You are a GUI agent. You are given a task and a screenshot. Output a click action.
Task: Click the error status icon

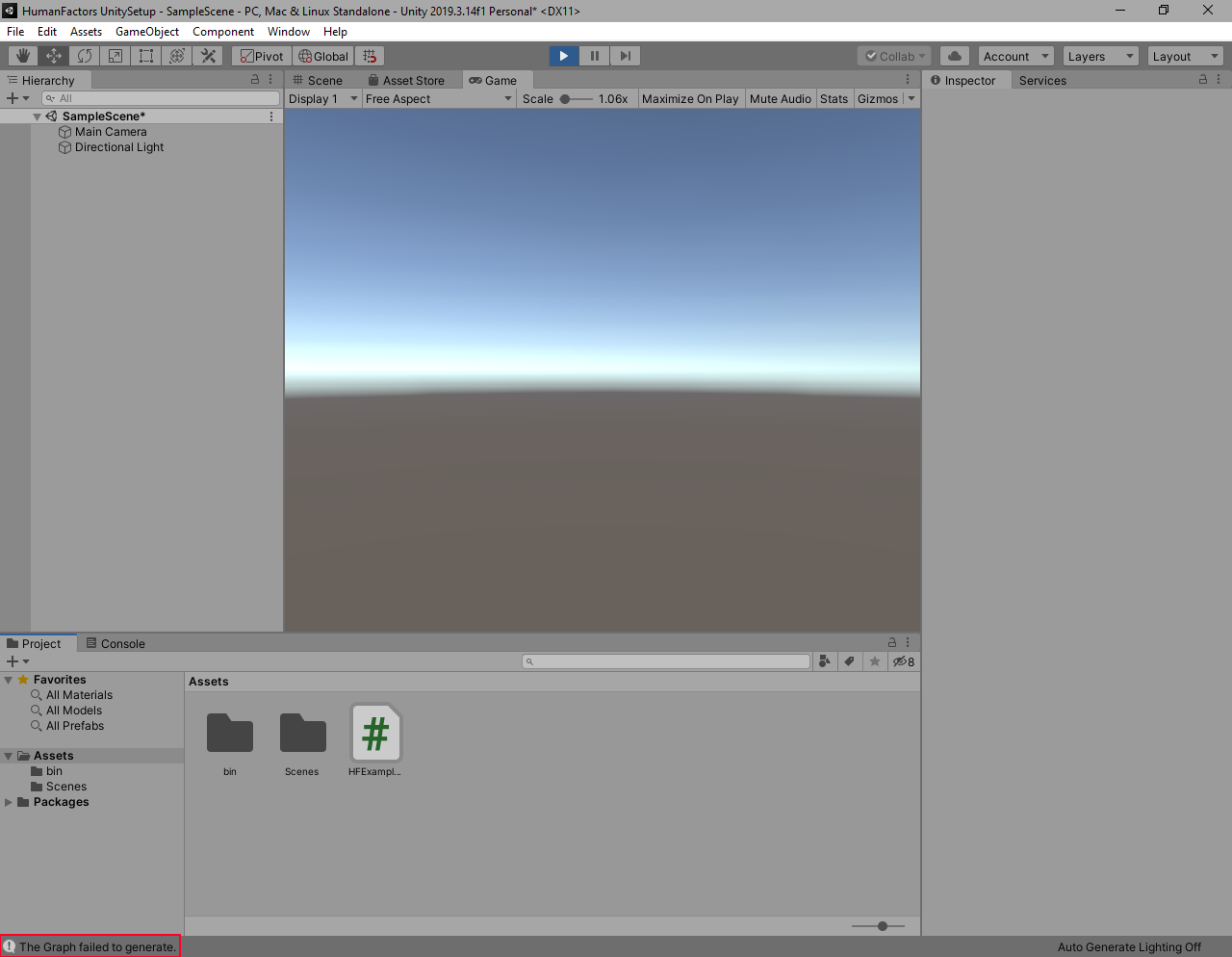tap(9, 946)
